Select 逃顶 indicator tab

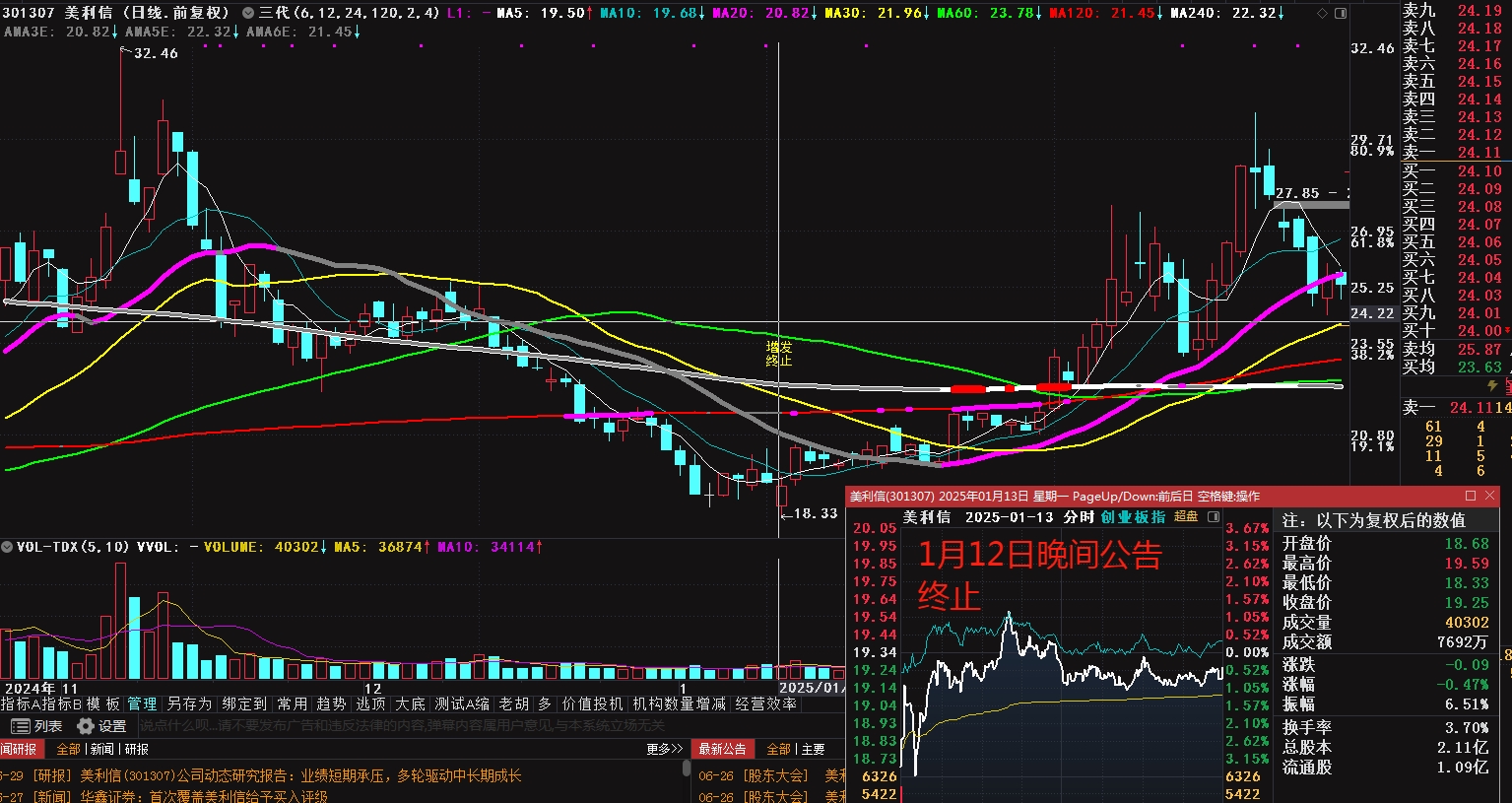pyautogui.click(x=371, y=703)
